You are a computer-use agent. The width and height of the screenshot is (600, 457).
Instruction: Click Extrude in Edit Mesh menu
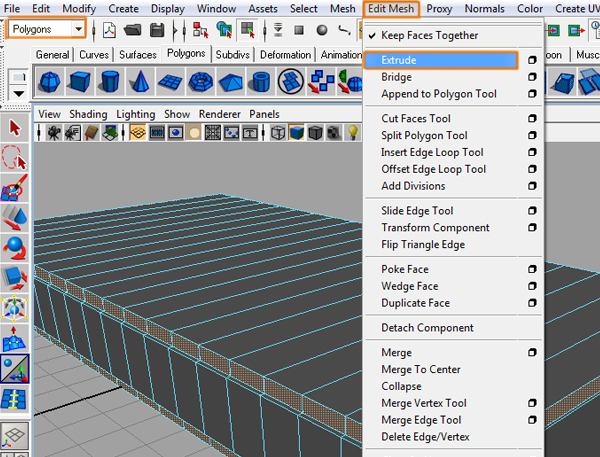(x=399, y=61)
